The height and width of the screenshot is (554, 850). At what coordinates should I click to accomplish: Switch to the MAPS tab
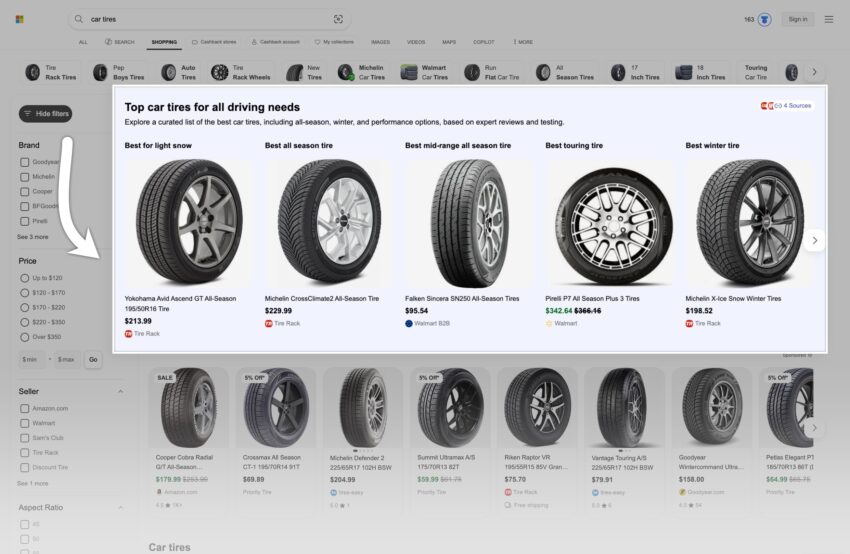point(449,42)
